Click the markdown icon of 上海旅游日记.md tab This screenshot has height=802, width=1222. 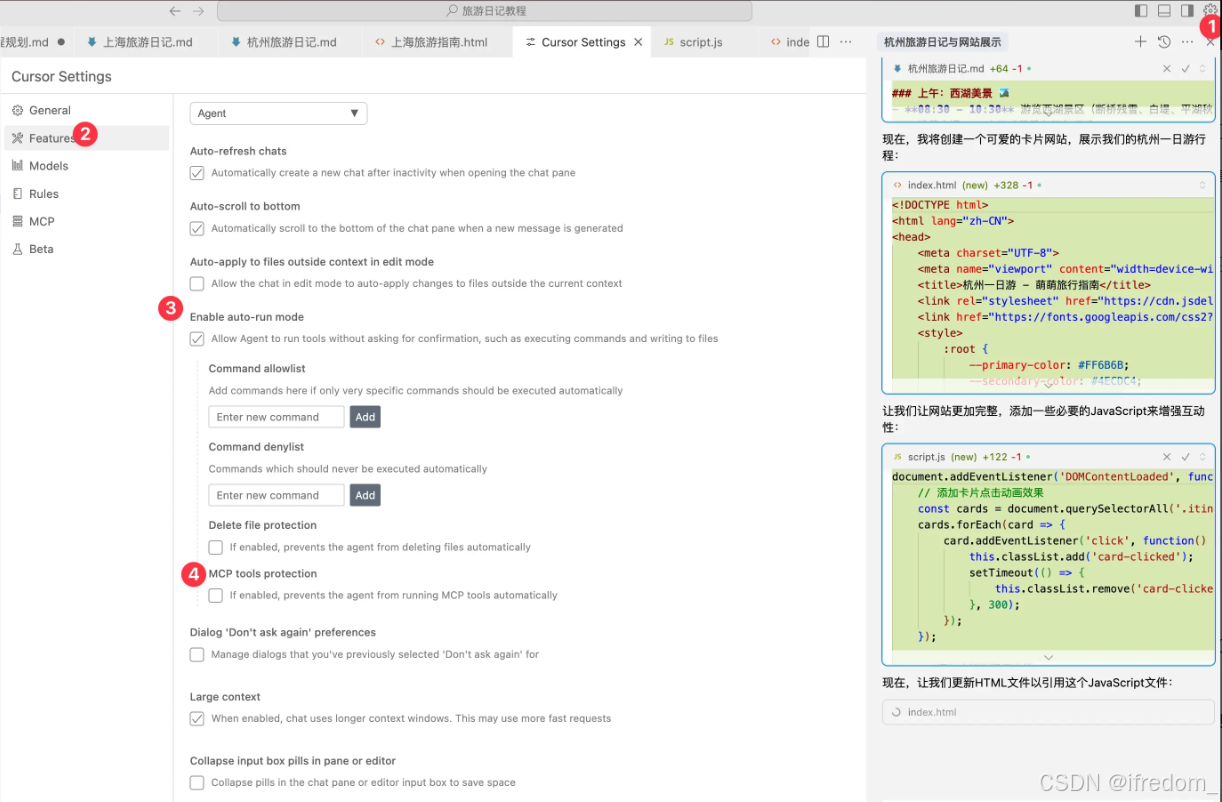[x=92, y=42]
